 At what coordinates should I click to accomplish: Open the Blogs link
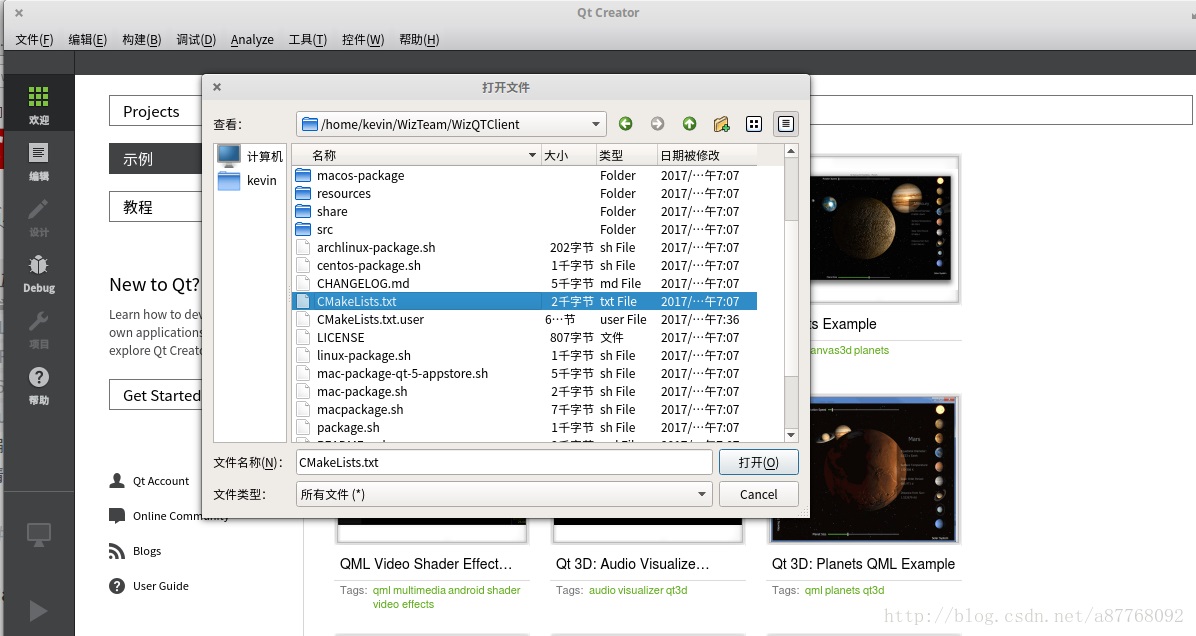tap(135, 551)
